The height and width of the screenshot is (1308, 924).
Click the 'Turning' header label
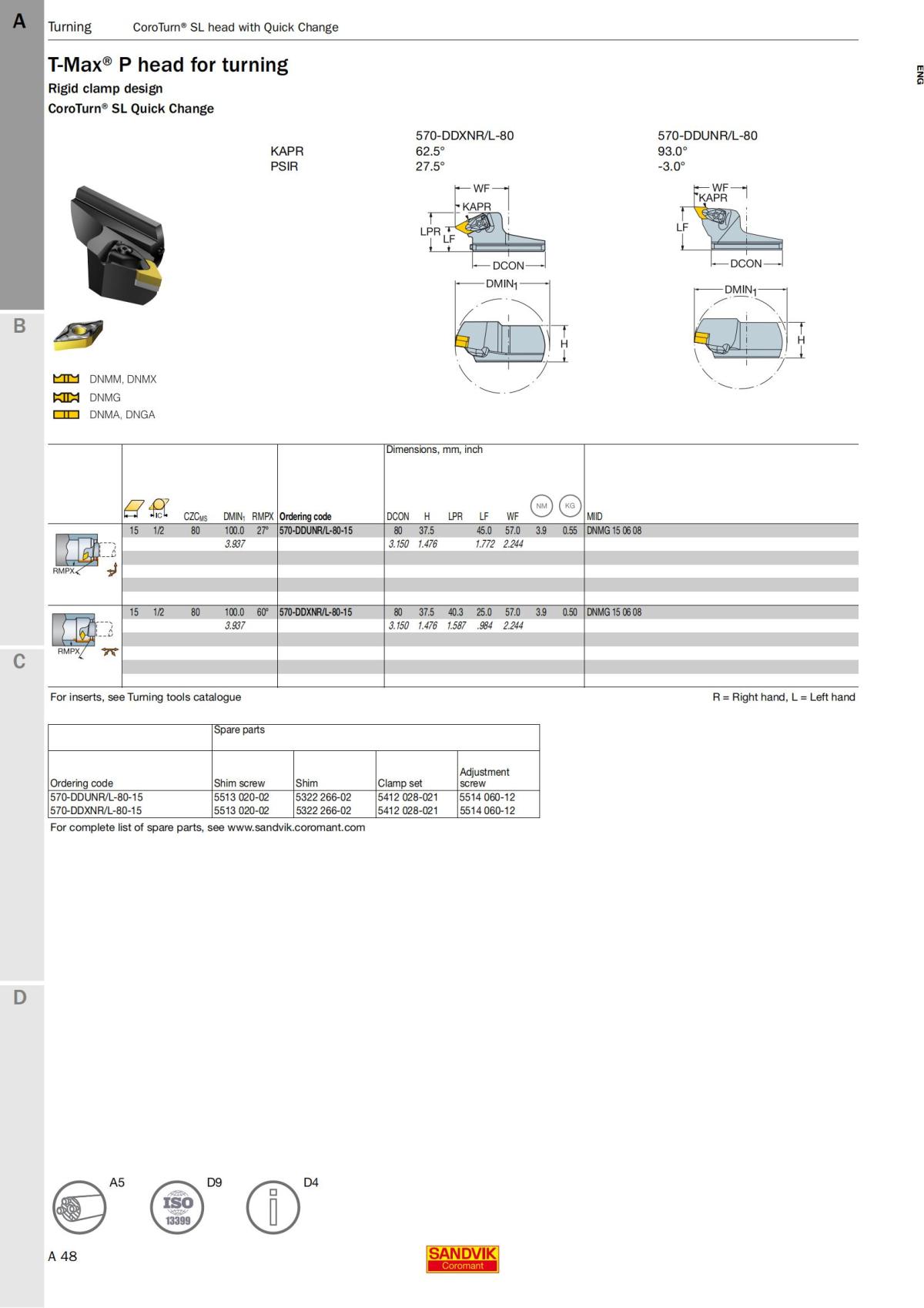(69, 27)
